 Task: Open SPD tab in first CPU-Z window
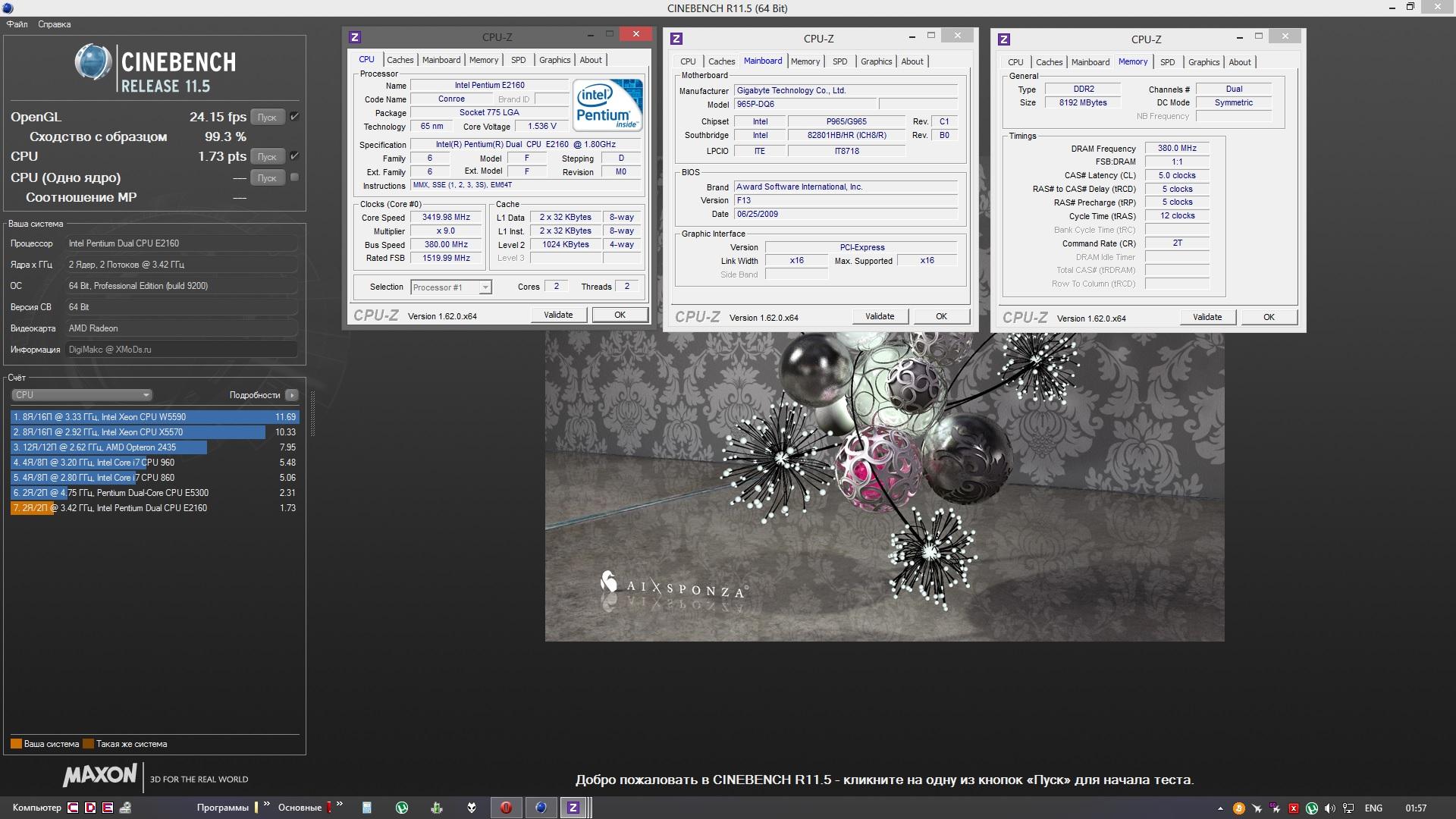[518, 60]
